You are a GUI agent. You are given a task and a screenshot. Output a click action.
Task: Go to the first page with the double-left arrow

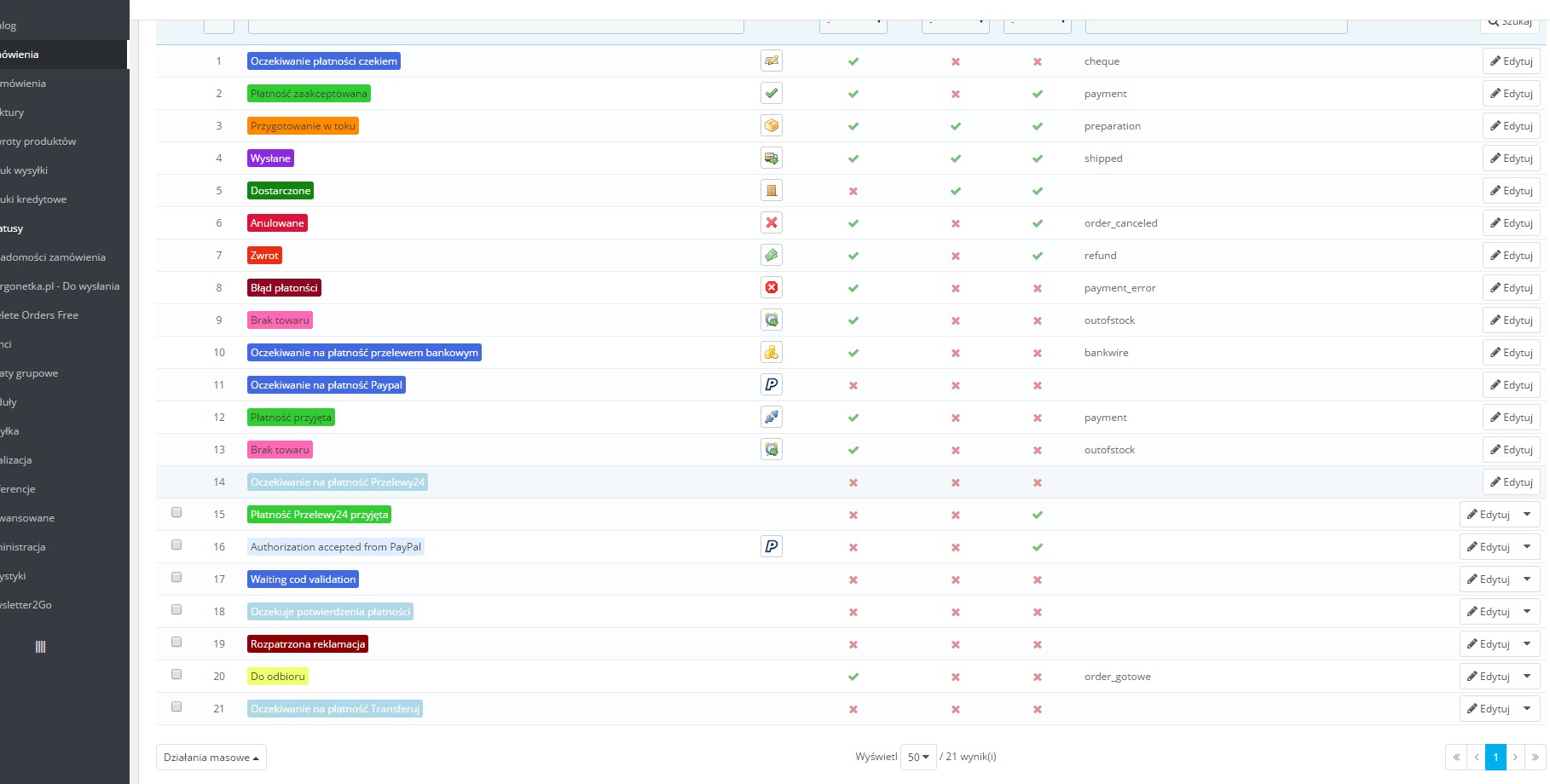coord(1456,757)
